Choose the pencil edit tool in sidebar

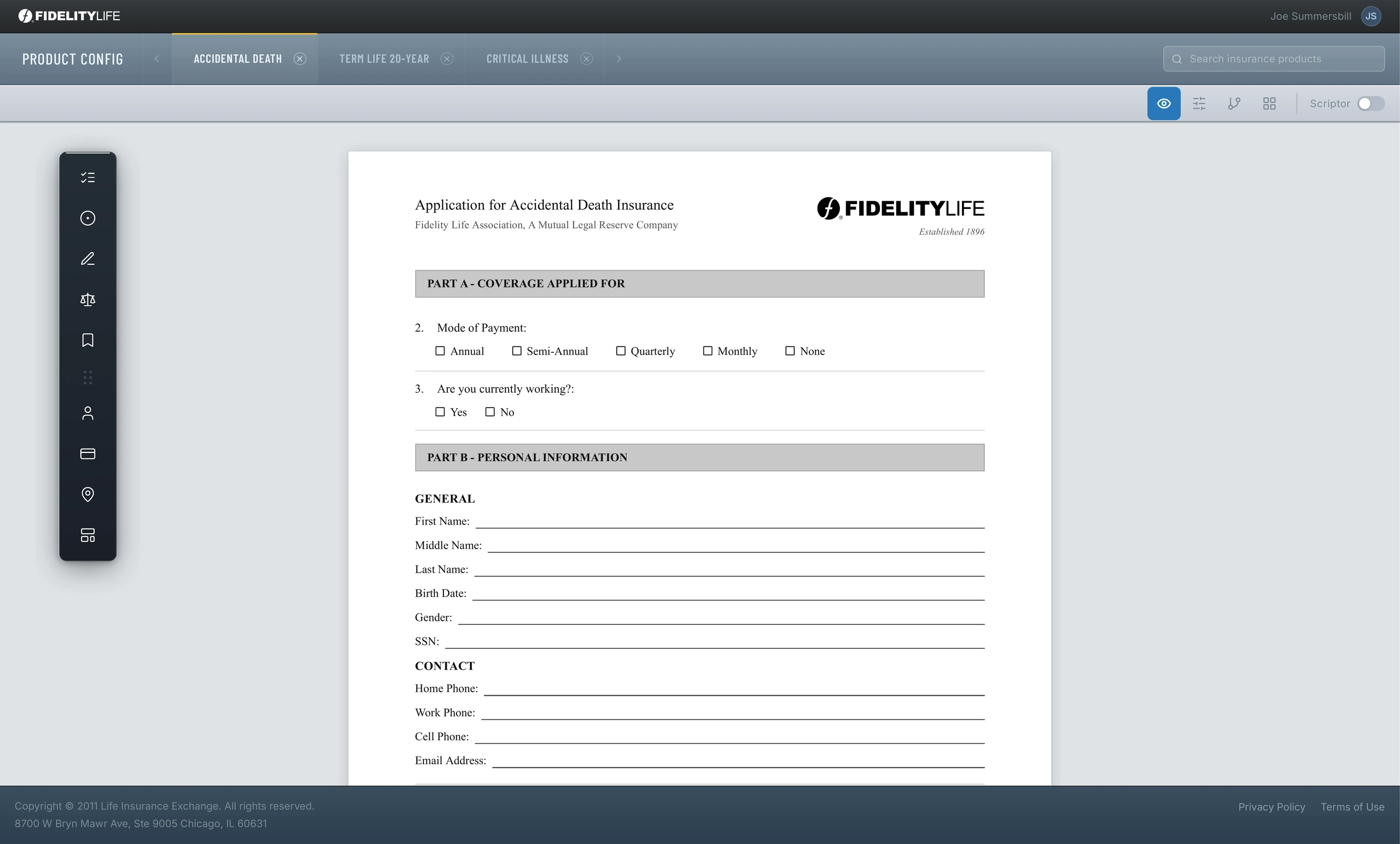click(87, 259)
